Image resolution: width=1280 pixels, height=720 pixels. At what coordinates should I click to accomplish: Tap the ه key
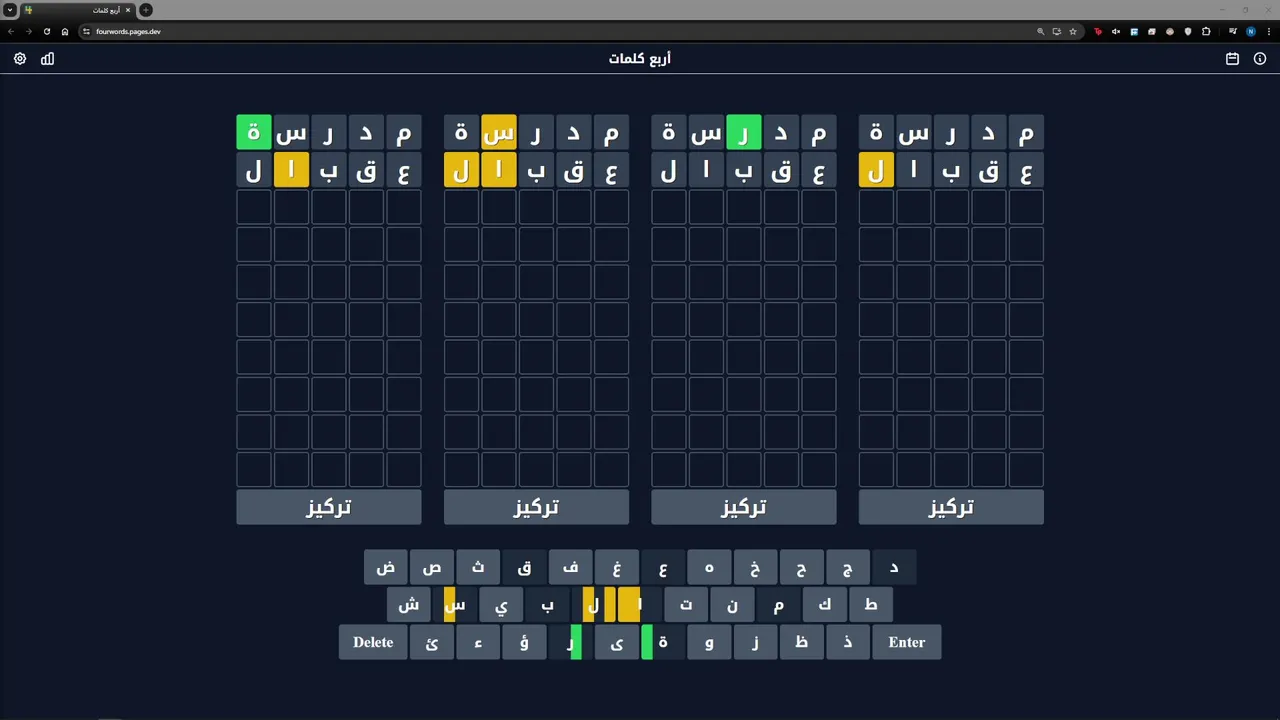709,567
